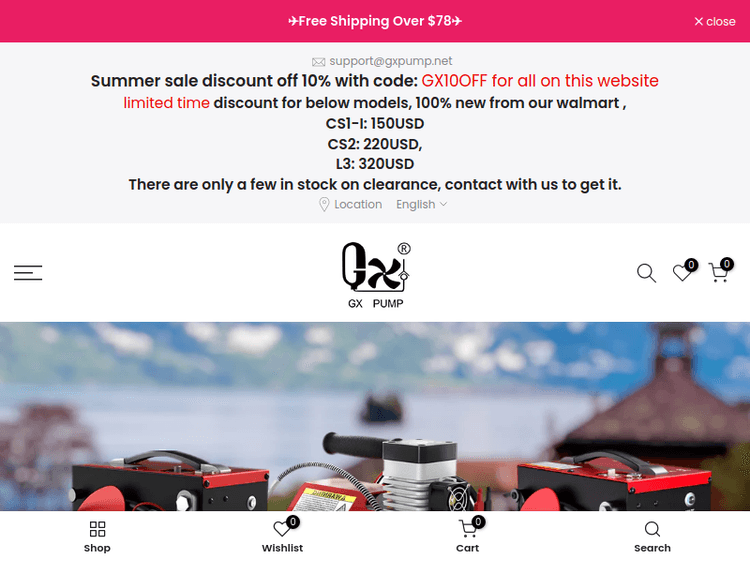The width and height of the screenshot is (750, 563).
Task: Click the hero pump banner image
Action: click(375, 416)
